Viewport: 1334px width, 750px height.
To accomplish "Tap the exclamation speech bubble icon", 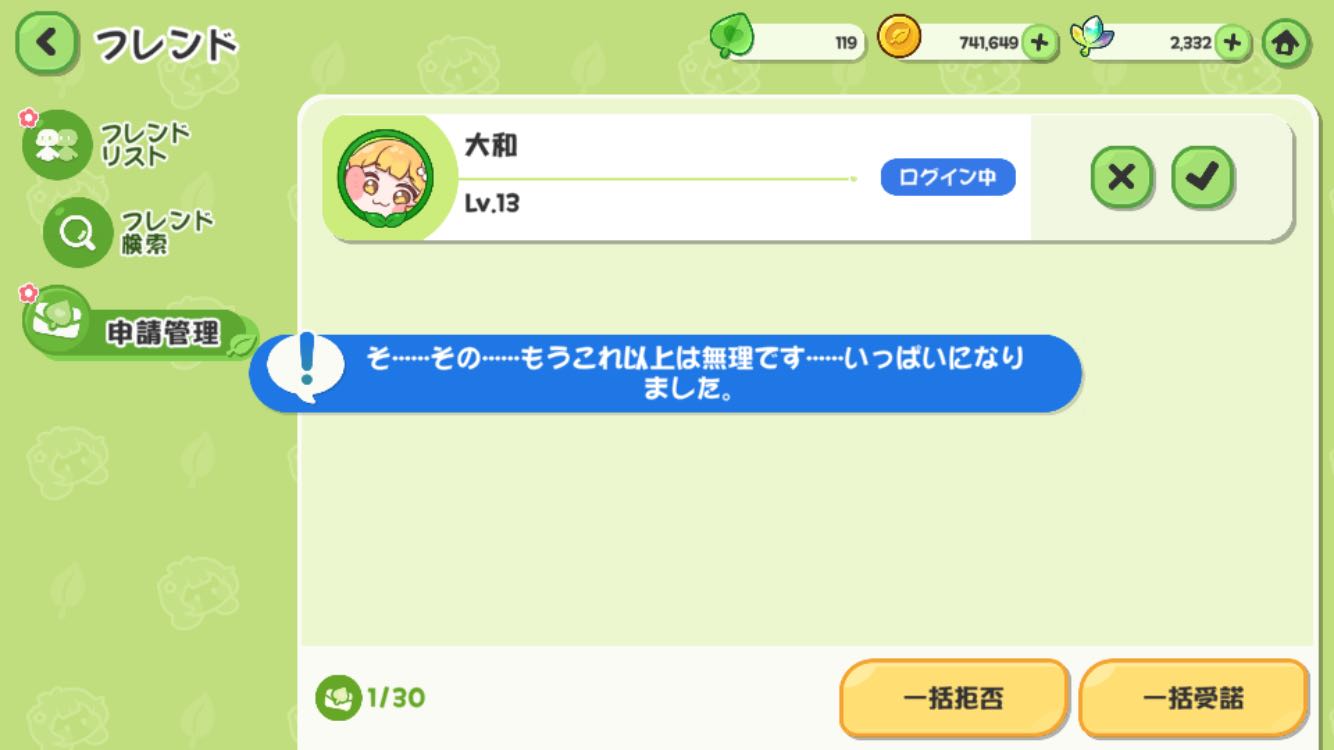I will 305,367.
